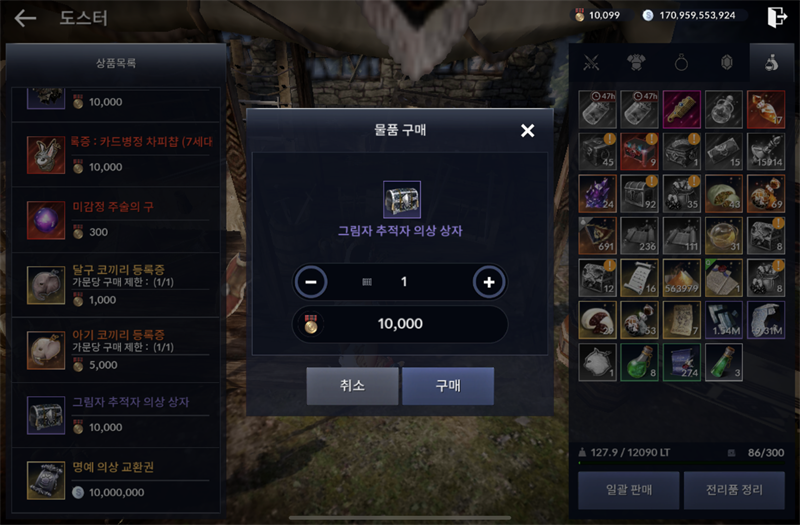This screenshot has height=525, width=800.
Task: Click the 취소 cancel button
Action: pos(353,386)
